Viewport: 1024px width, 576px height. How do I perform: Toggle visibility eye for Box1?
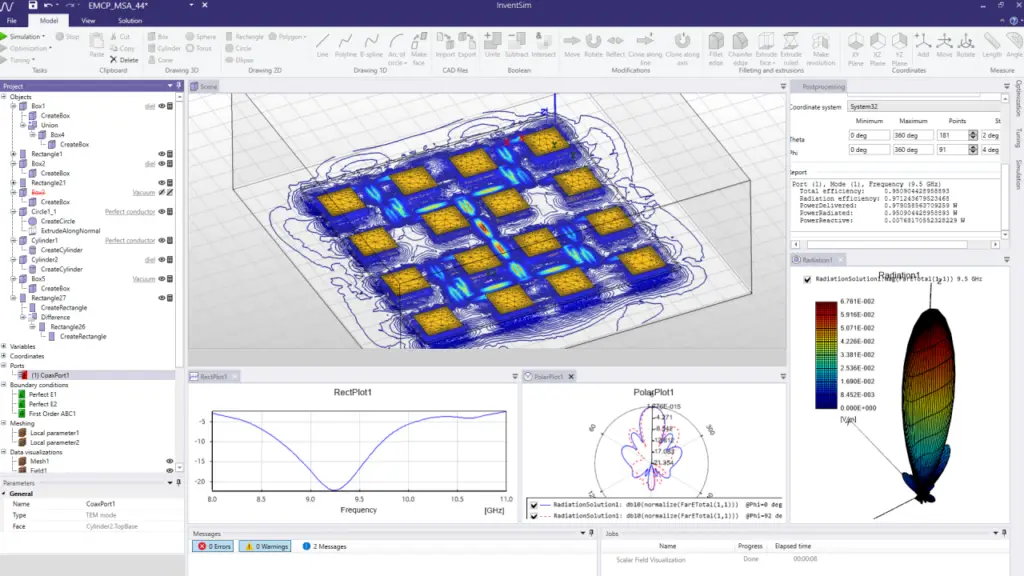[x=161, y=106]
